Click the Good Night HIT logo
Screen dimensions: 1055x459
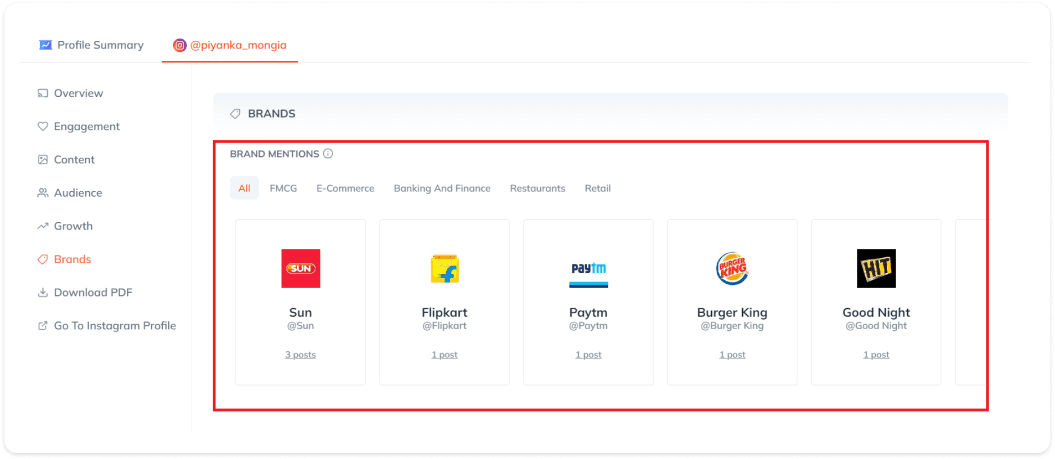coord(876,268)
